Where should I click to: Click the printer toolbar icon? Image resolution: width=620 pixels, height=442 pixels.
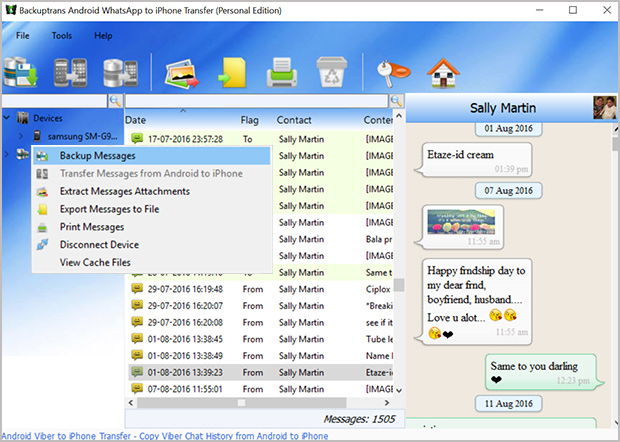281,74
